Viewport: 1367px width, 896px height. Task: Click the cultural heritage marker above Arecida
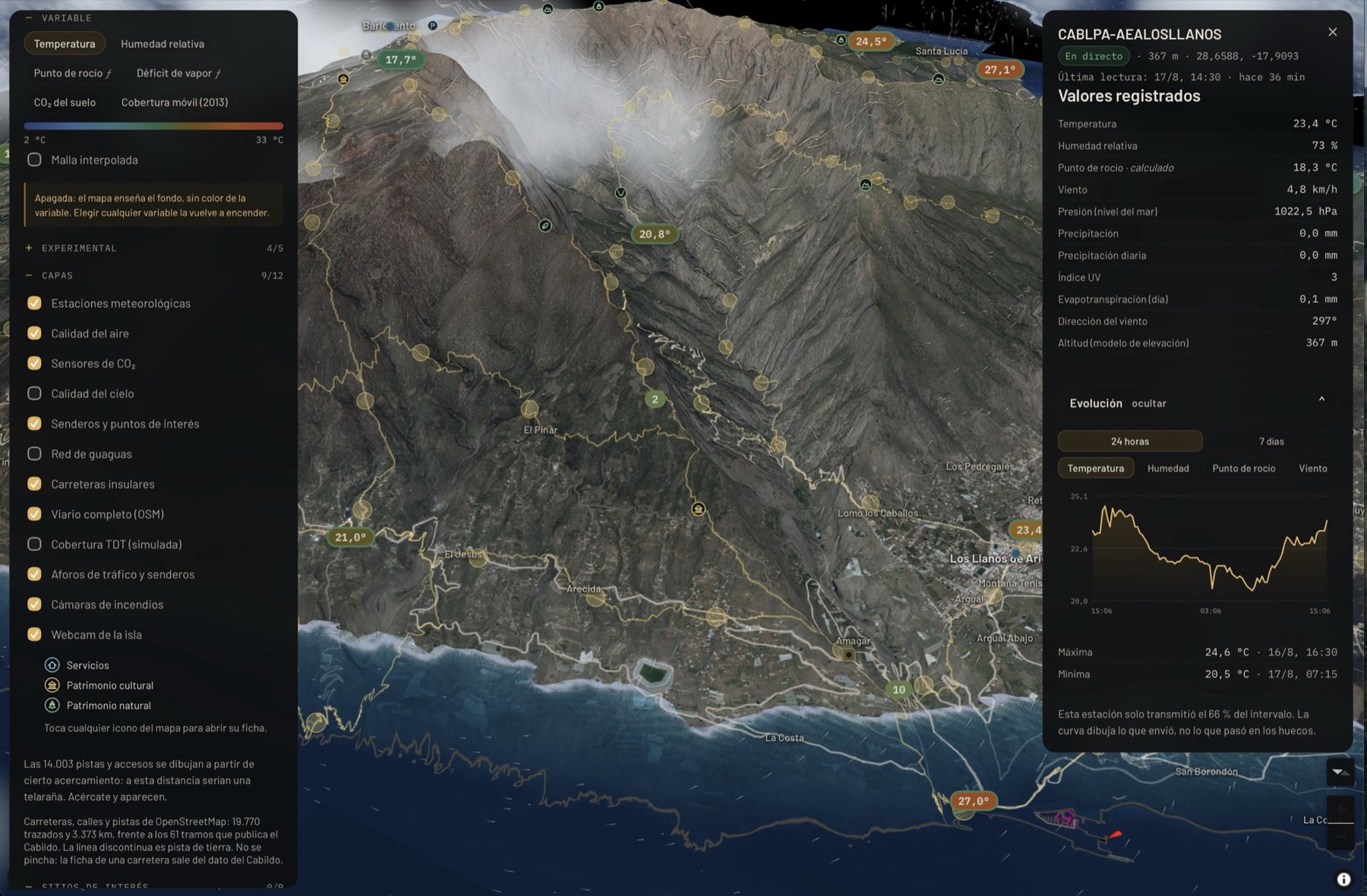point(698,509)
